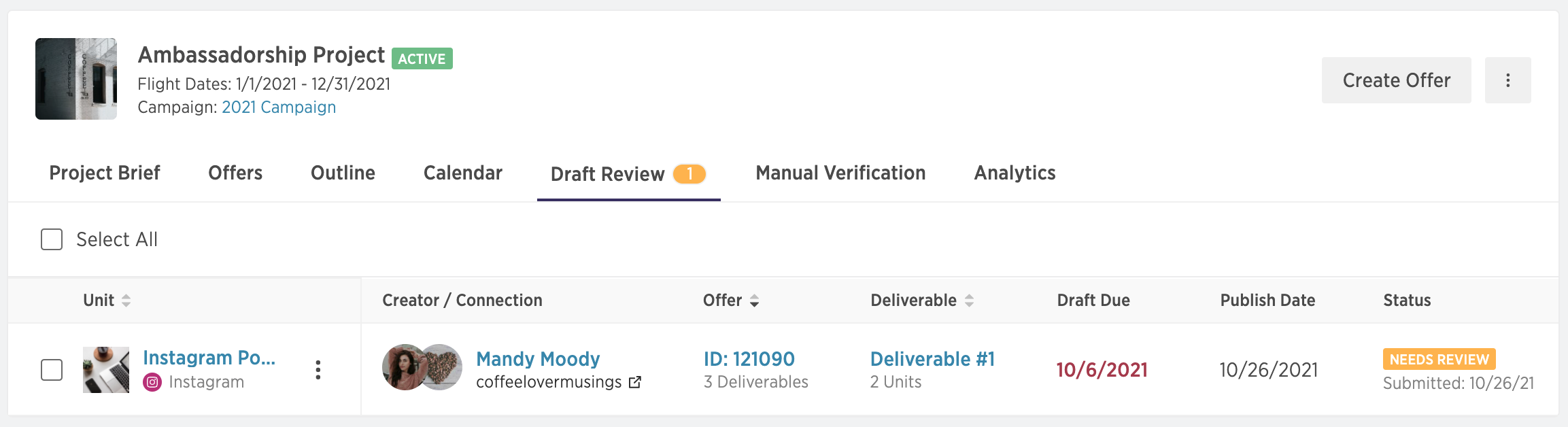Sort by the Deliverable column arrows
Image resolution: width=1568 pixels, height=427 pixels.
point(969,301)
